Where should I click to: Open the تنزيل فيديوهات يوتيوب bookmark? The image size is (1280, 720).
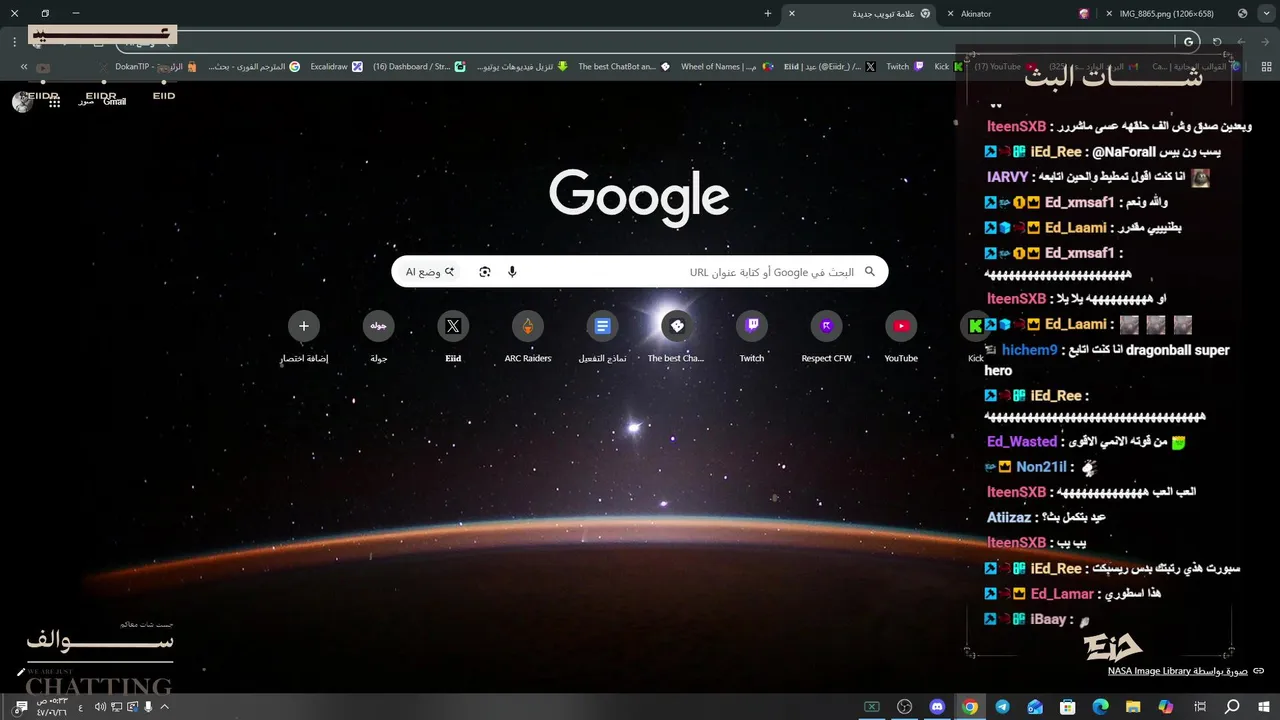522,67
